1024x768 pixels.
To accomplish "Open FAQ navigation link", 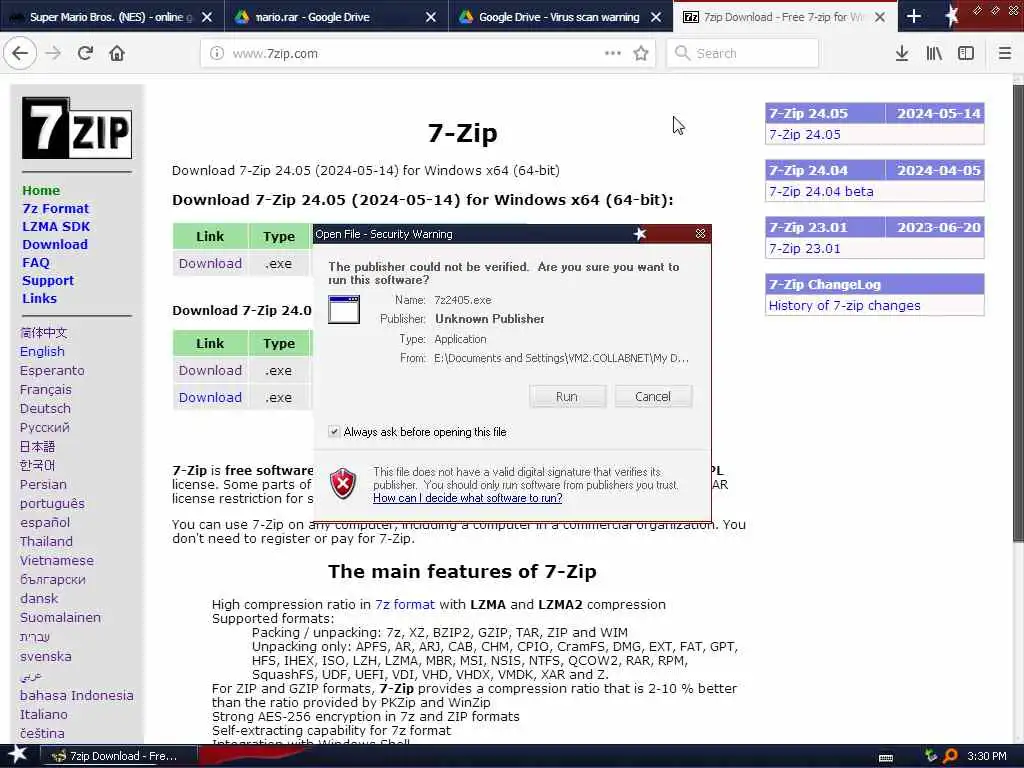I will pyautogui.click(x=36, y=262).
